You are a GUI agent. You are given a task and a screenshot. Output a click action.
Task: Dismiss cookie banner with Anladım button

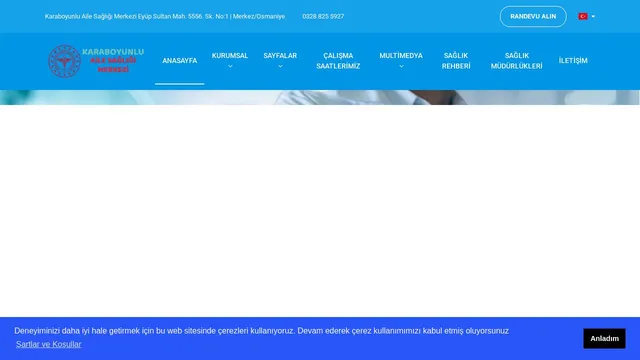604,338
